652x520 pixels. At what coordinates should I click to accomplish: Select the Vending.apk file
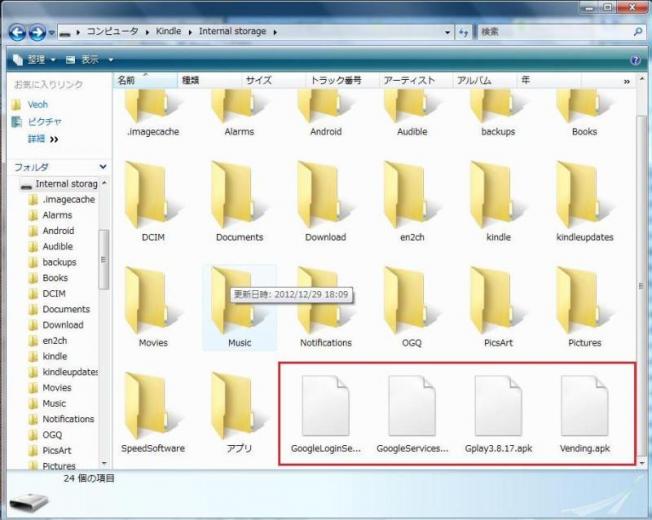click(x=584, y=414)
